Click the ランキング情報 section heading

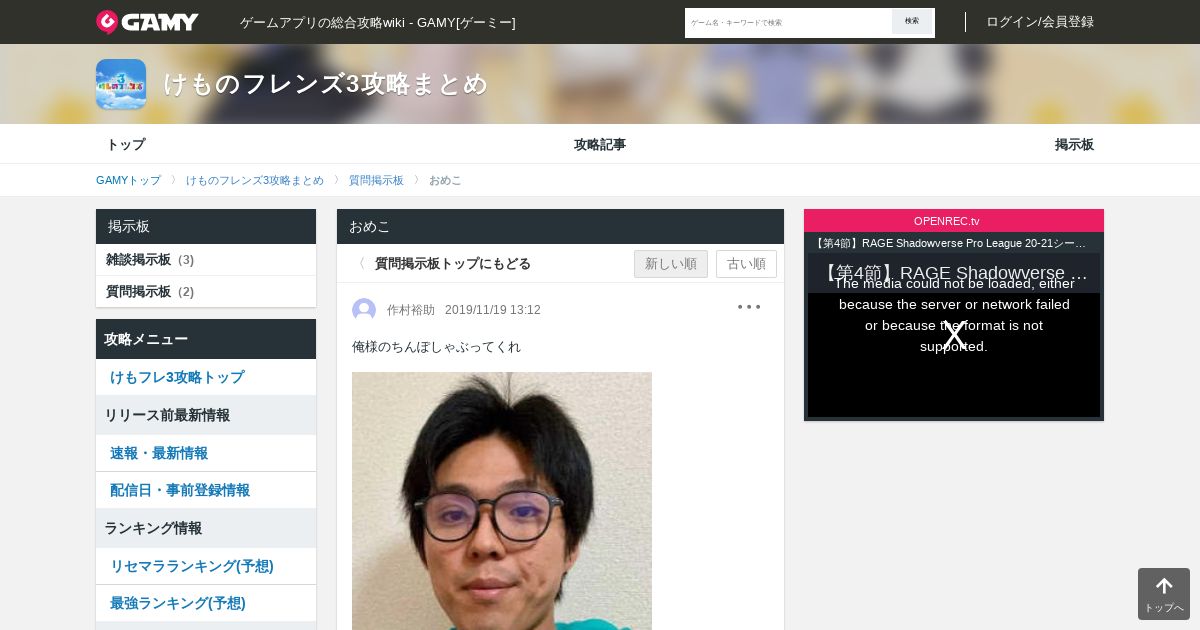(x=206, y=528)
